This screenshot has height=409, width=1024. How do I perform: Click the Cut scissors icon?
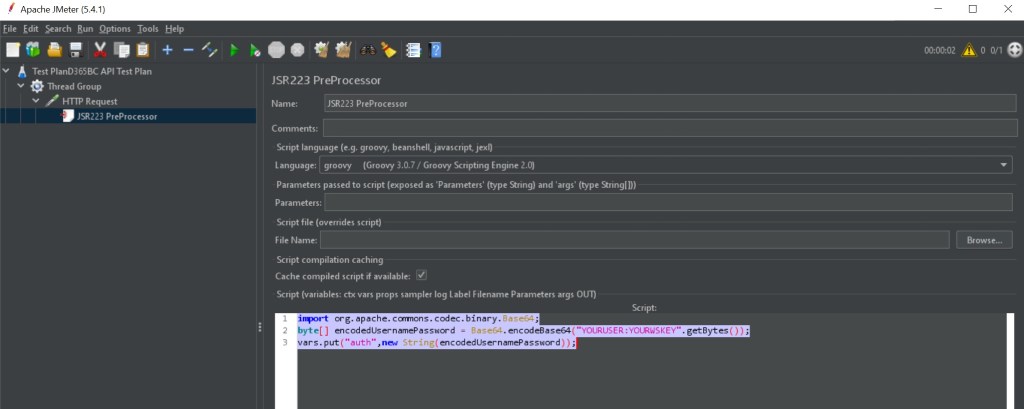click(100, 49)
